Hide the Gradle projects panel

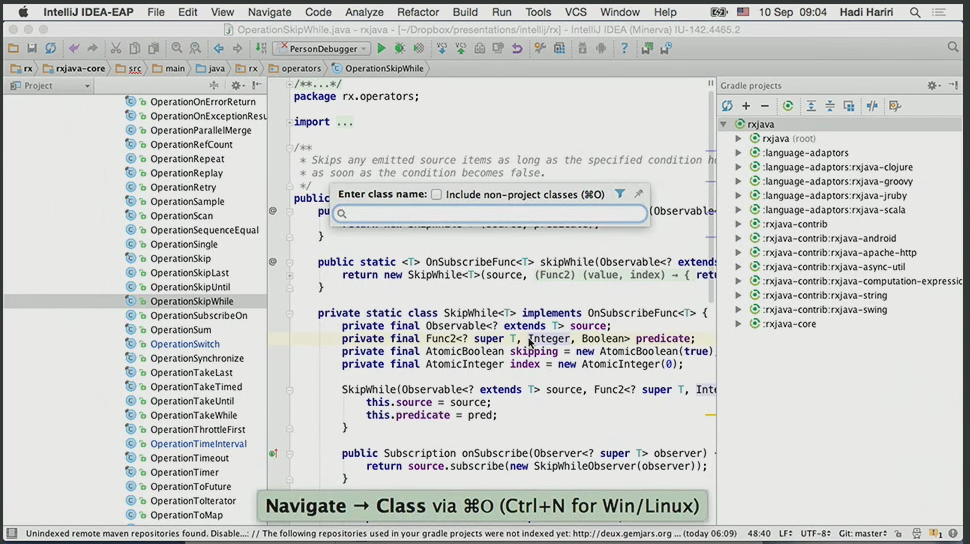pos(953,85)
